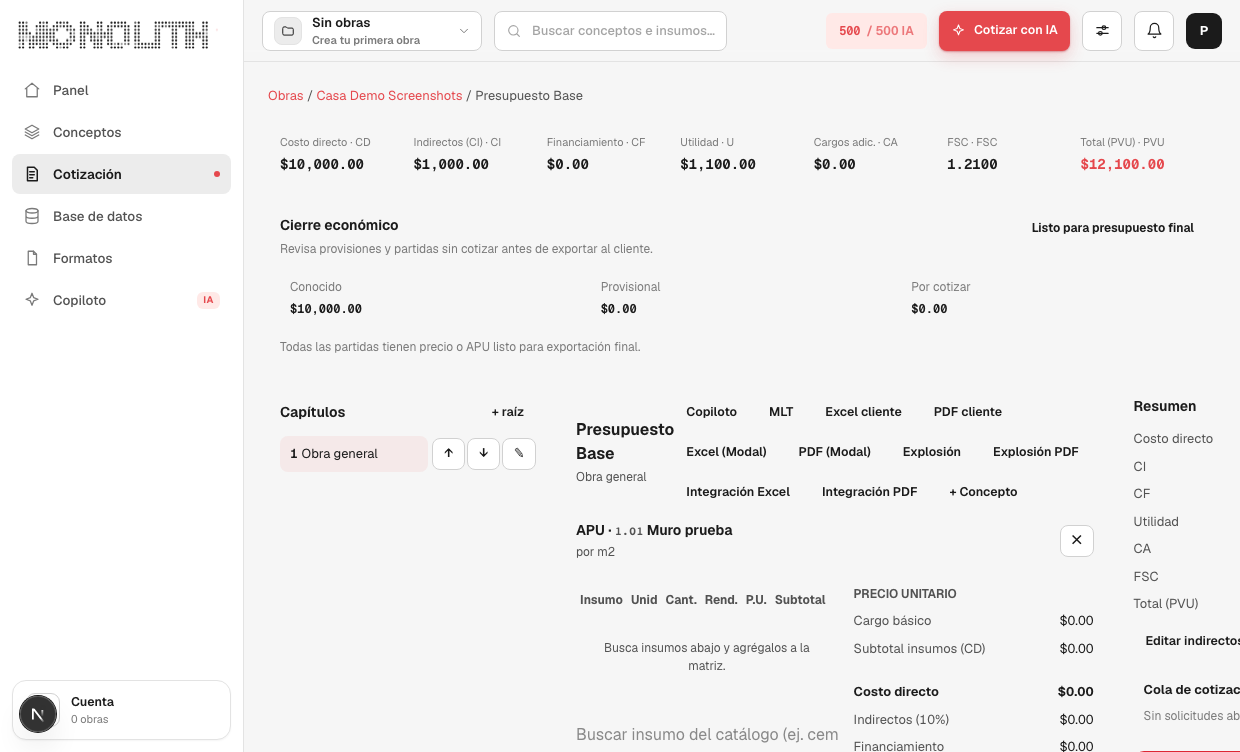Export Explosión PDF
1240x752 pixels.
click(x=1036, y=452)
